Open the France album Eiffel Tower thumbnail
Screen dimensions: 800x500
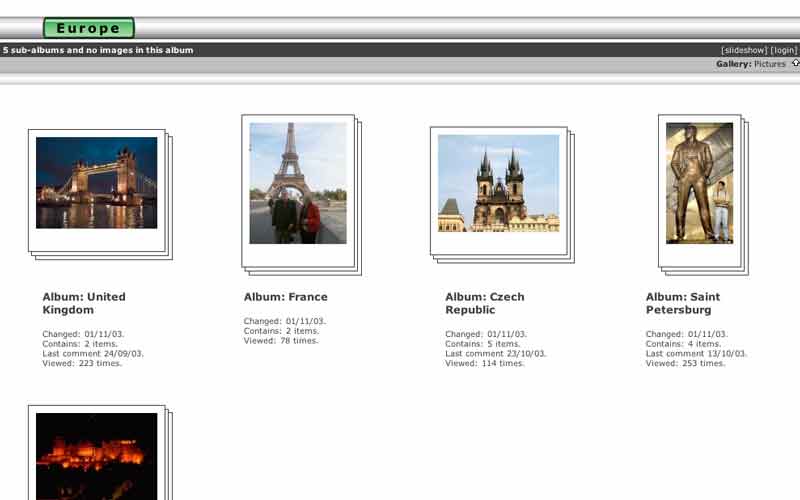tap(298, 183)
